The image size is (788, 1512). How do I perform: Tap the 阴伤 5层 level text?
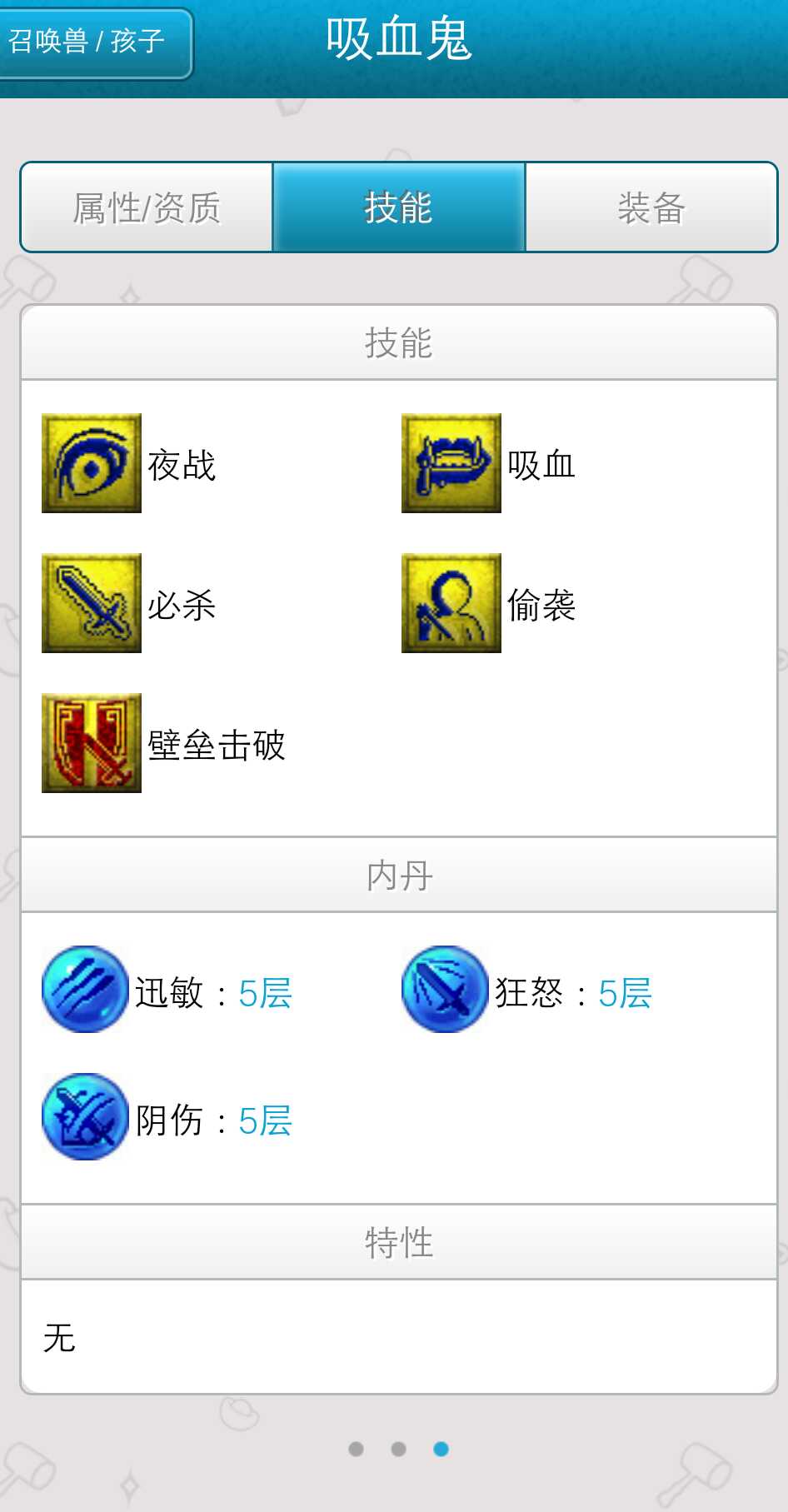point(265,1120)
